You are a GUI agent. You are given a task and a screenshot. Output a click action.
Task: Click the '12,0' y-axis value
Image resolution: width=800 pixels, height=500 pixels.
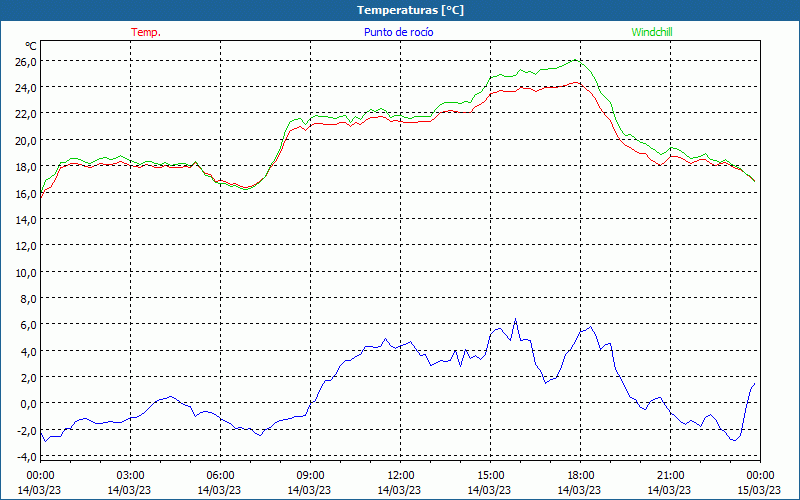(x=27, y=246)
